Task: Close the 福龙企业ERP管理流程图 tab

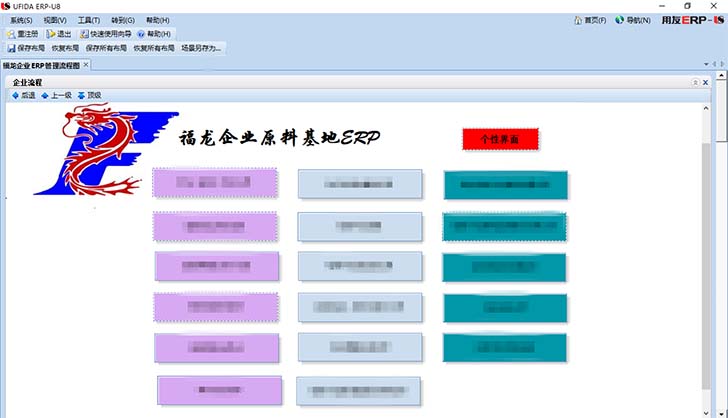Action: coord(86,65)
